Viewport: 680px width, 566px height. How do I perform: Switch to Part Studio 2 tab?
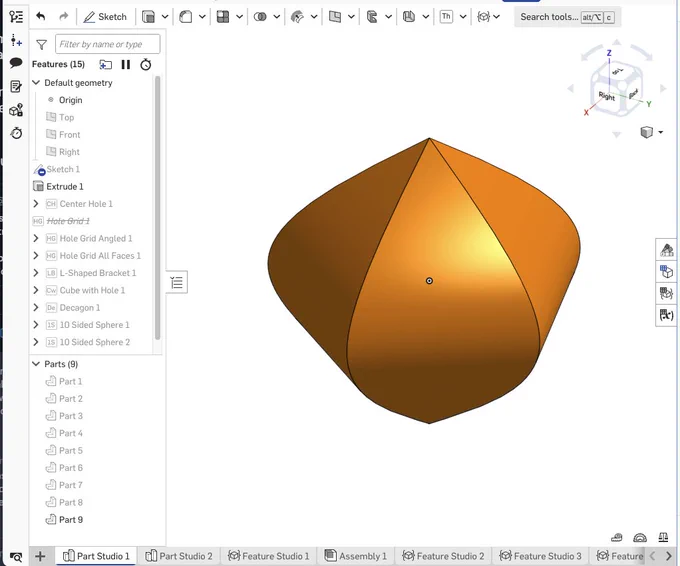click(x=179, y=556)
